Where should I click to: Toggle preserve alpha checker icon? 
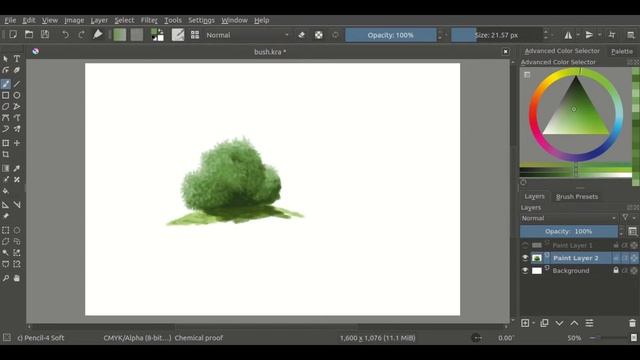click(x=319, y=35)
